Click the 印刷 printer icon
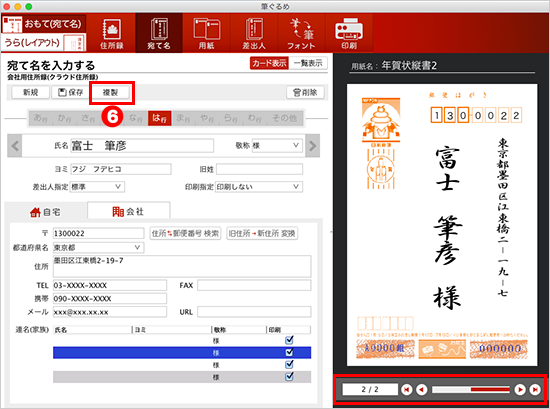Image resolution: width=550 pixels, height=409 pixels. (x=349, y=33)
